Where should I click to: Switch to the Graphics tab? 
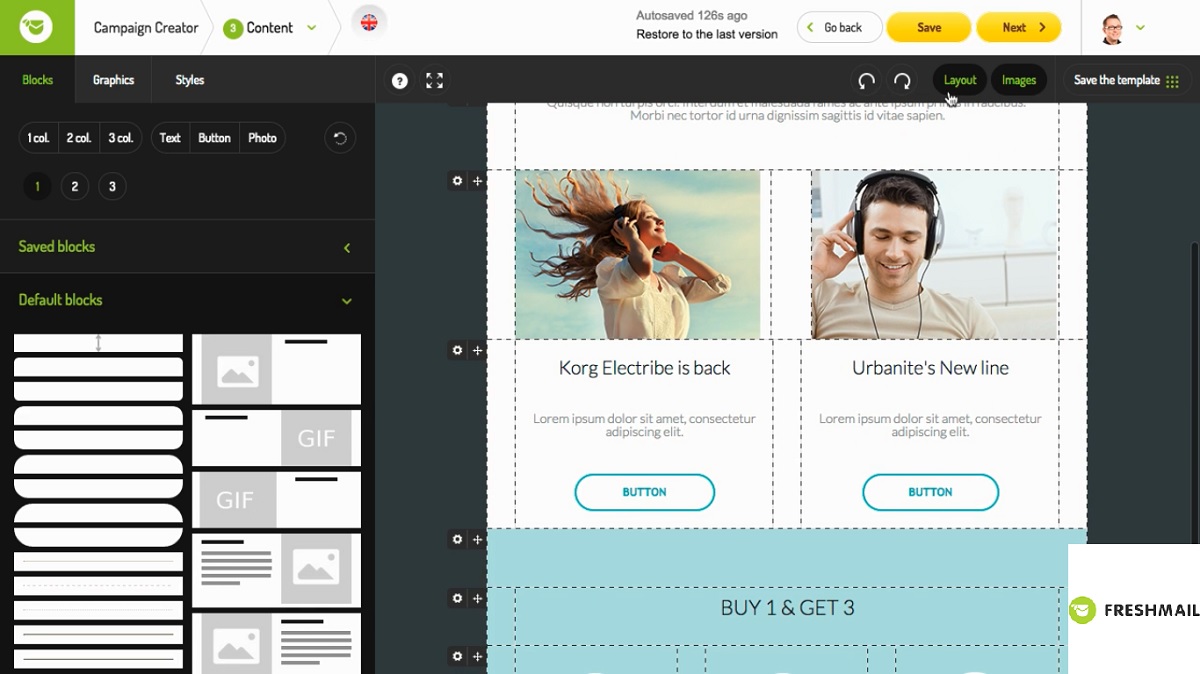tap(113, 80)
